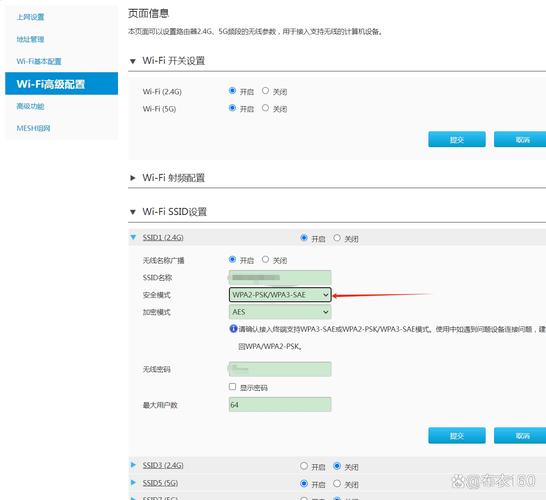
Task: Click the 最大用户数 field showing 64
Action: (280, 405)
